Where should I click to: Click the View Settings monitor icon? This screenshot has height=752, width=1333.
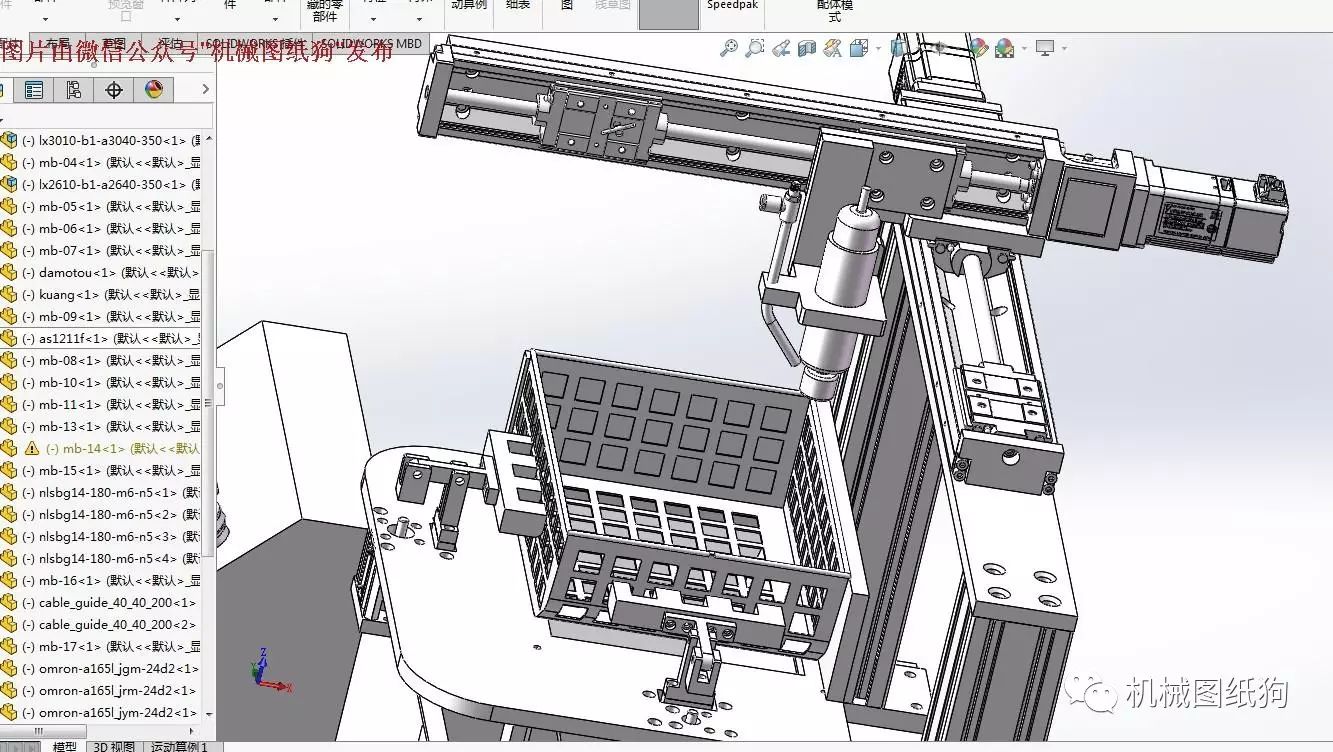tap(1045, 47)
